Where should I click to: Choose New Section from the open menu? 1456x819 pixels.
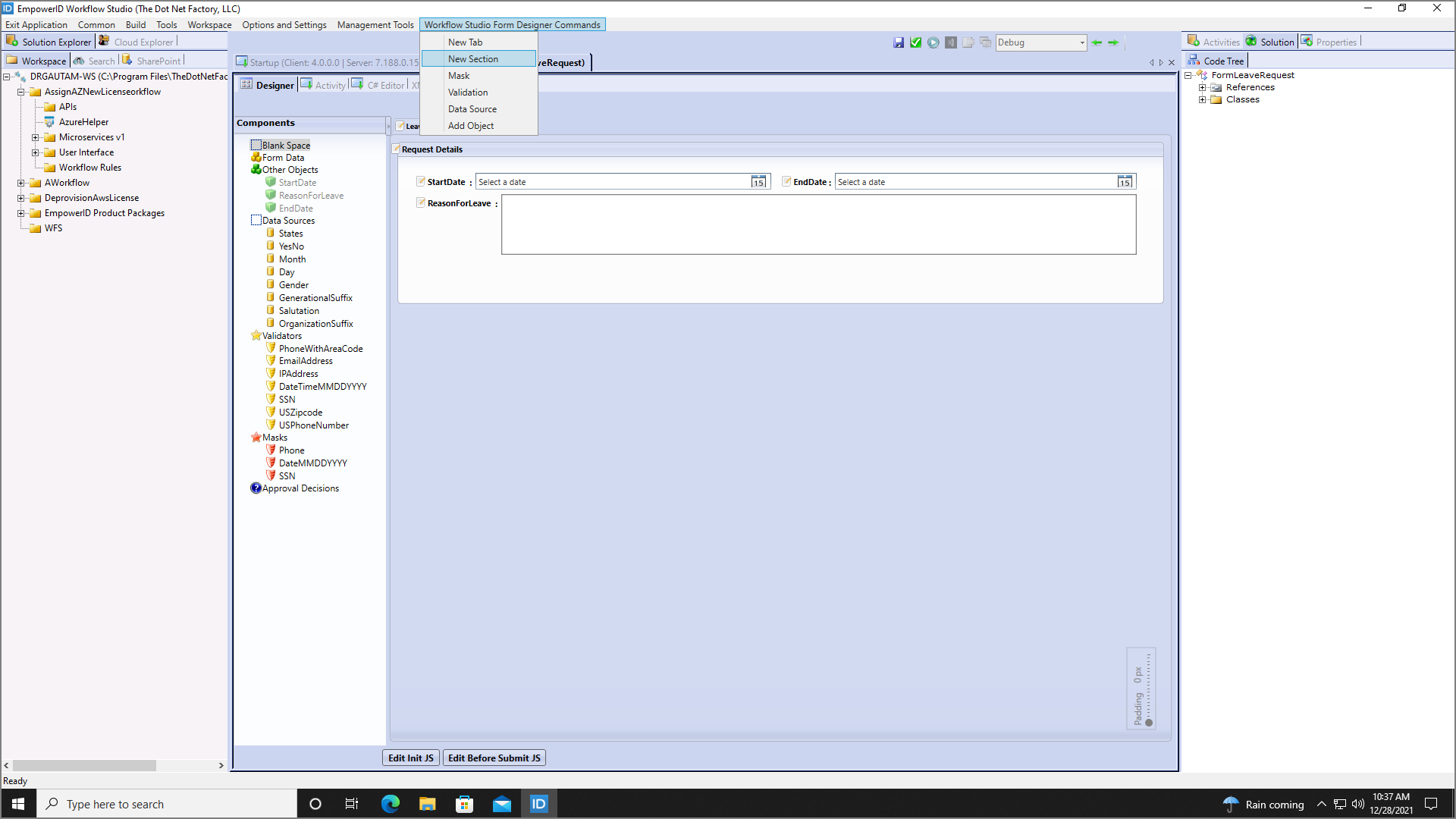(x=473, y=59)
